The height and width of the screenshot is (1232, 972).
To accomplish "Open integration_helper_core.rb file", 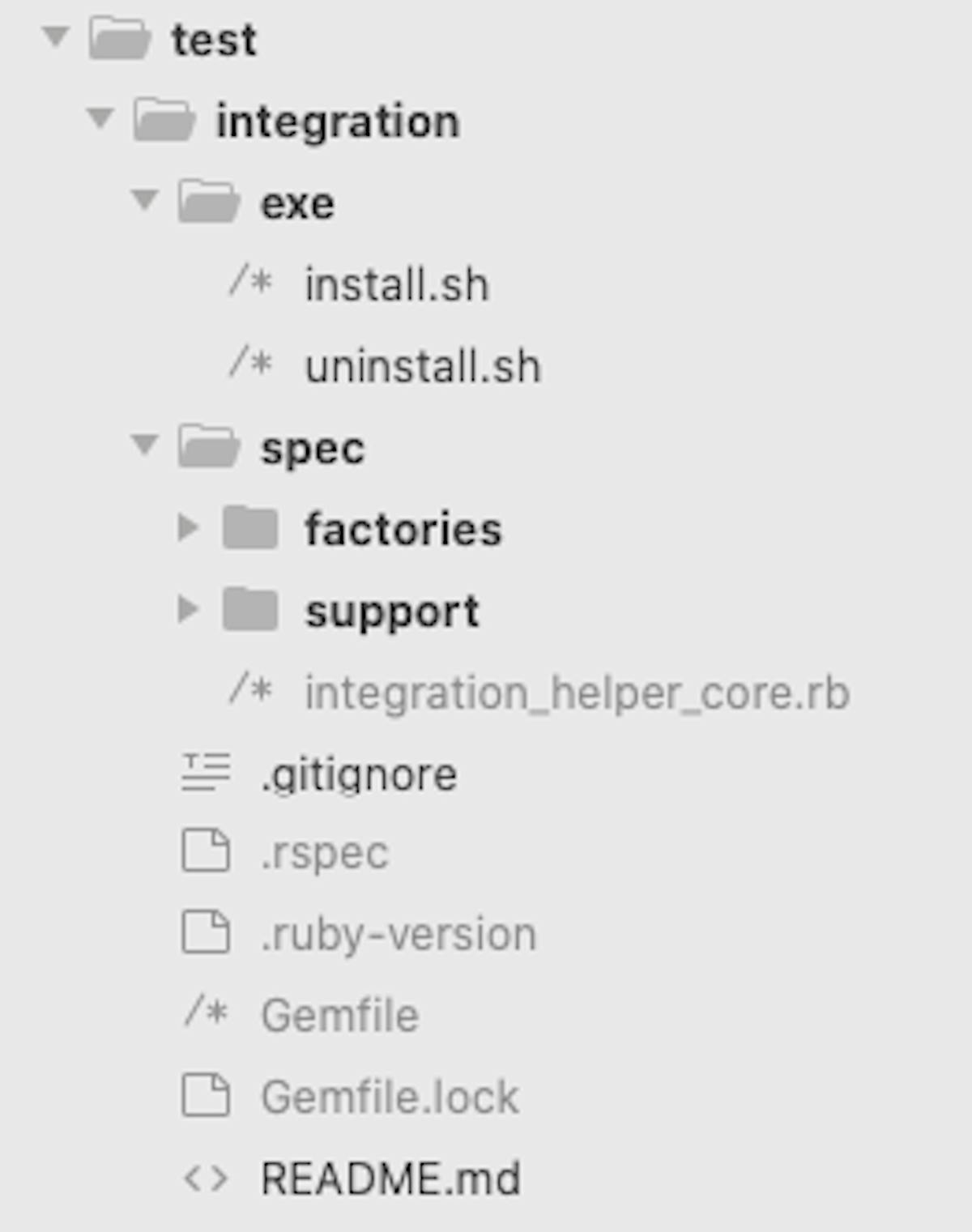I will (577, 693).
